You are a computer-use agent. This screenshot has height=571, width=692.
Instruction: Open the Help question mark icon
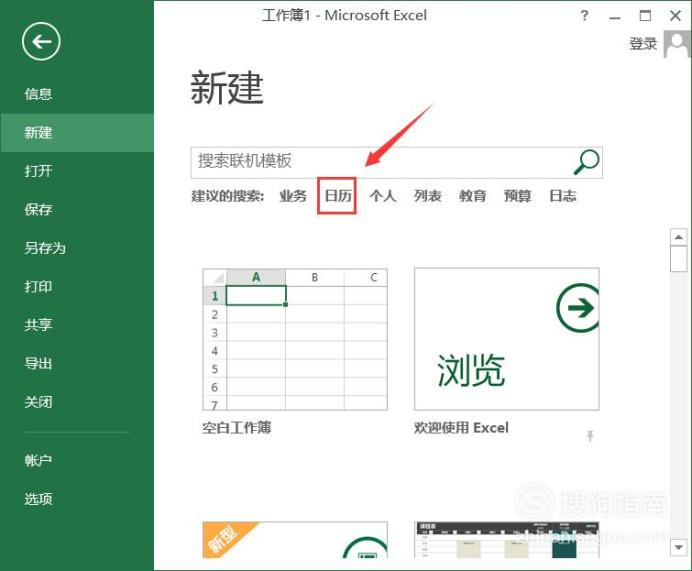click(x=584, y=16)
